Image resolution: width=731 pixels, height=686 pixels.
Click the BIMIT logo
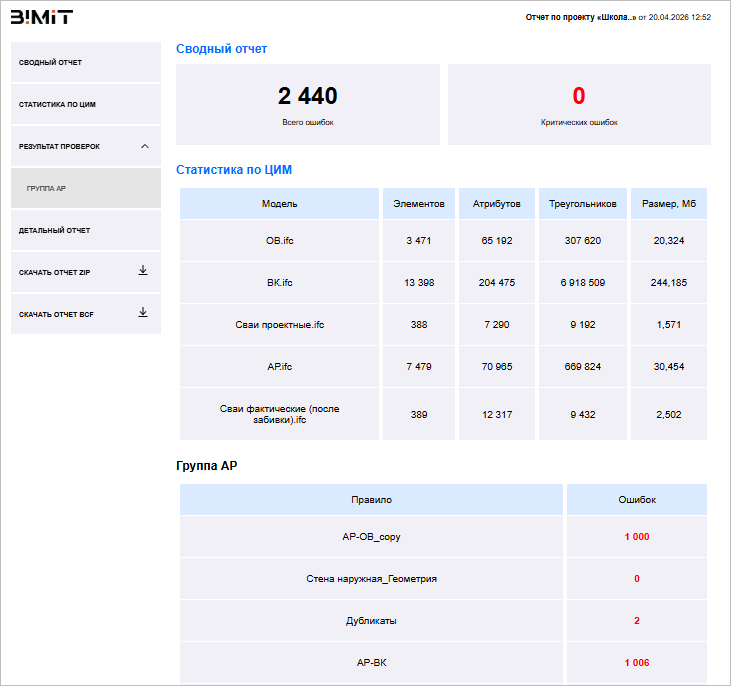pos(41,17)
